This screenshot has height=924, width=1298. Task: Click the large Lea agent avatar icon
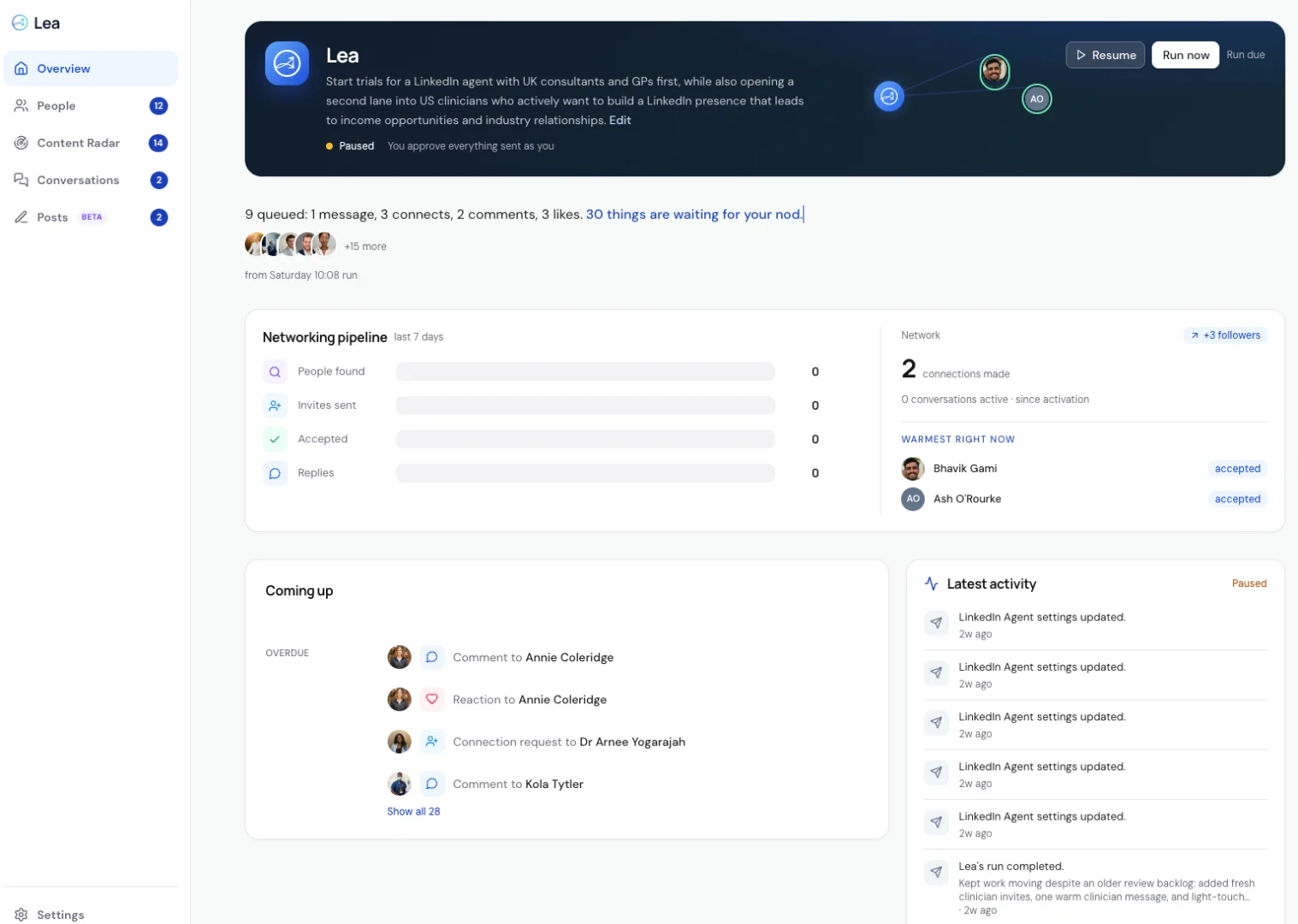tap(287, 63)
